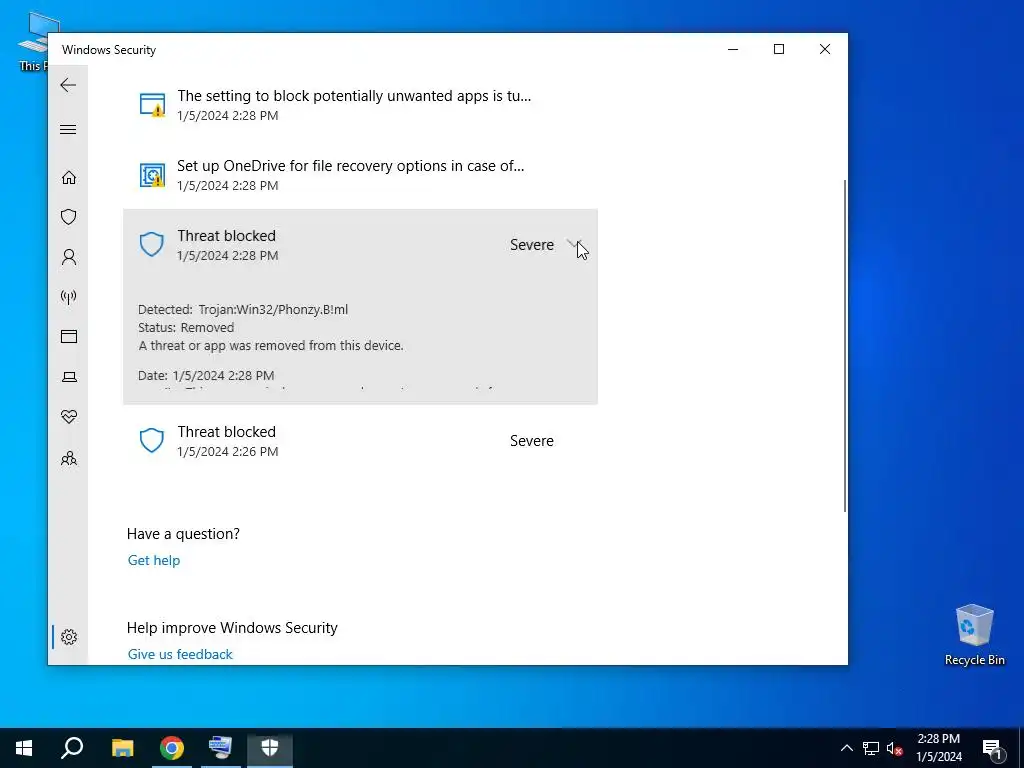The height and width of the screenshot is (768, 1024).
Task: Open Family options icon
Action: point(69,458)
